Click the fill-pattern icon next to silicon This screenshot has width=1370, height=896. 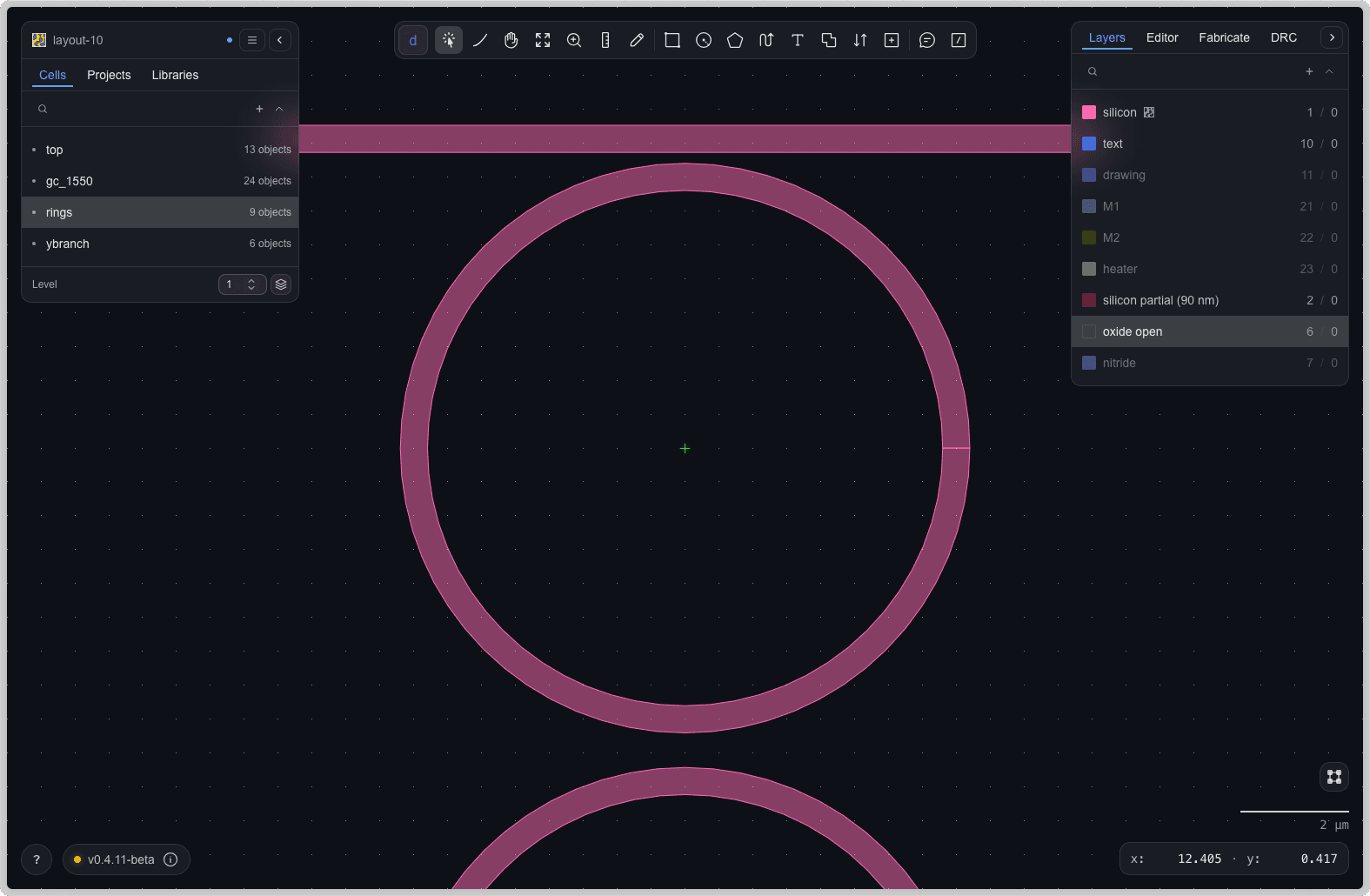point(1149,112)
